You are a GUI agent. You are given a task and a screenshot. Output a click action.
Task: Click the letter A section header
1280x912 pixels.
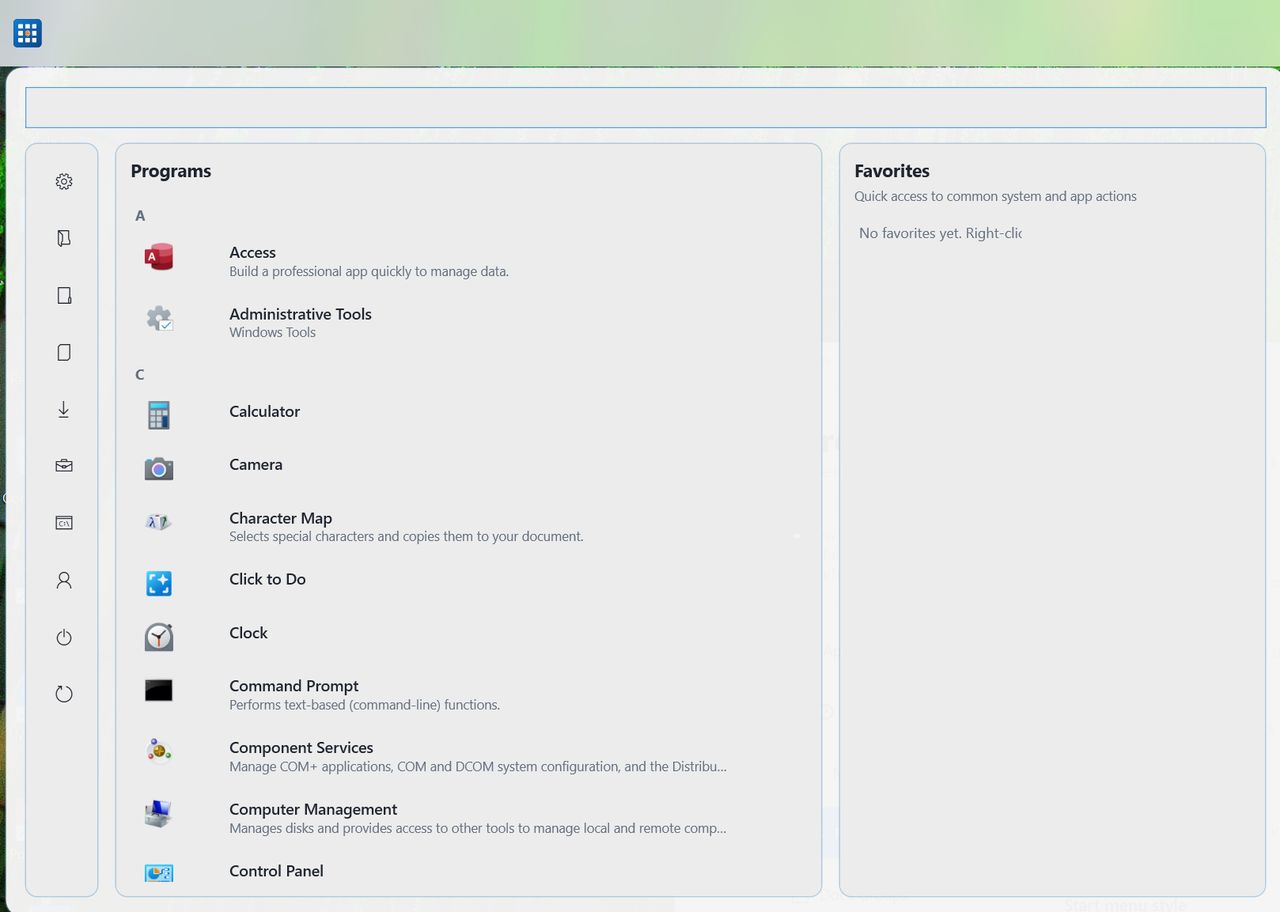(140, 215)
